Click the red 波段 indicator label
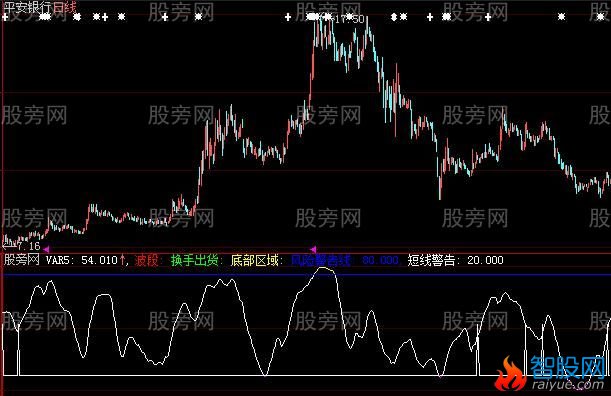The height and width of the screenshot is (396, 611). point(147,260)
